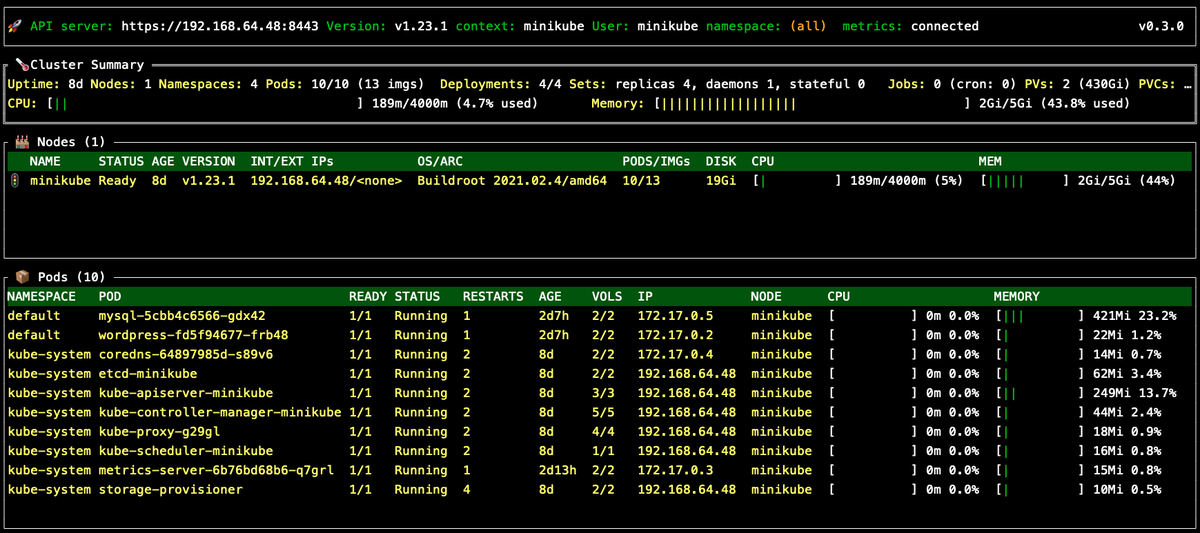Click the minikube node CPU usage bar
Viewport: 1200px width, 533px height.
pos(797,181)
